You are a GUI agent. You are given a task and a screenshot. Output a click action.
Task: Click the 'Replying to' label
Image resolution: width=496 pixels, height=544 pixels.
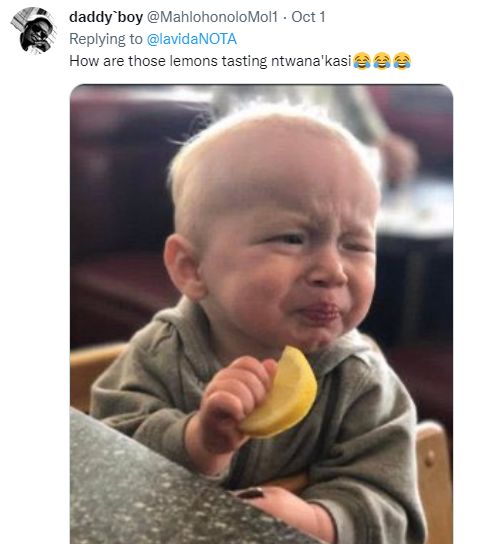(x=106, y=39)
